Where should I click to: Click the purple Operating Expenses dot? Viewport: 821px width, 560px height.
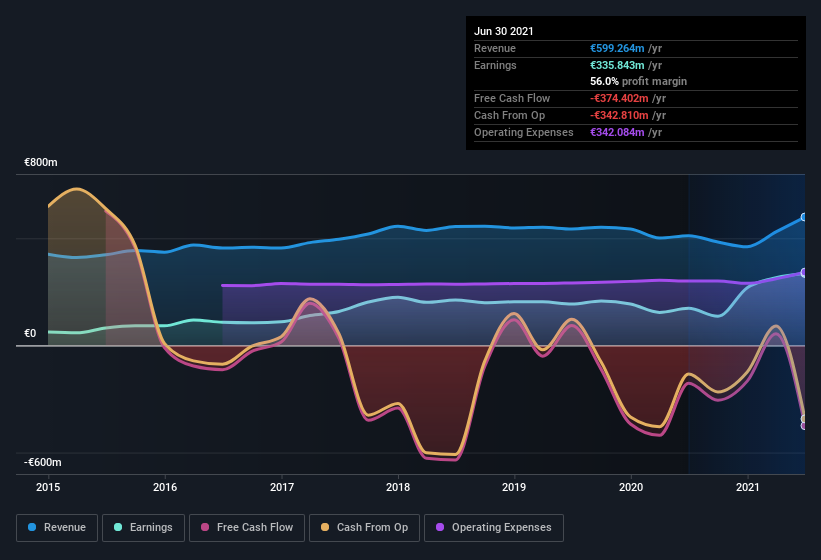point(440,527)
